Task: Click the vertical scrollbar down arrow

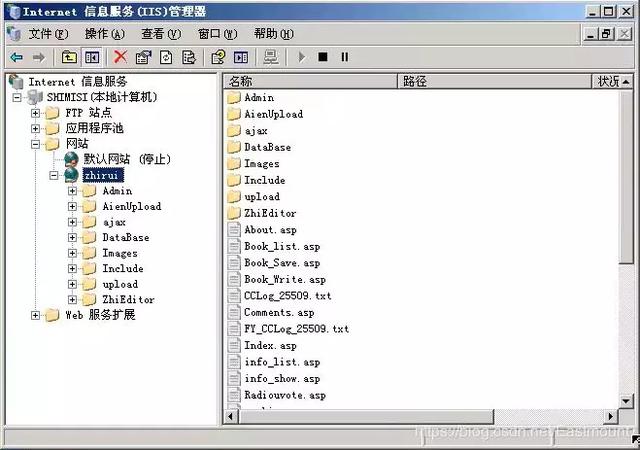Action: point(627,401)
